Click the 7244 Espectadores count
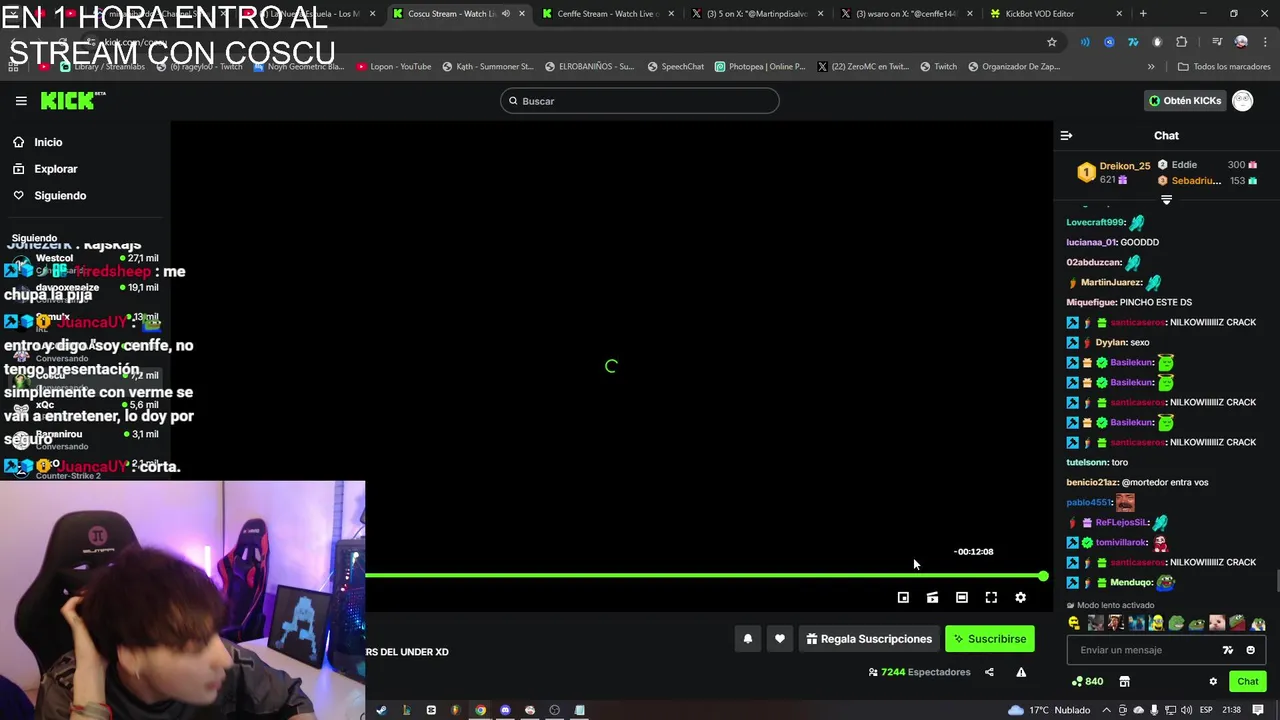 pos(919,672)
